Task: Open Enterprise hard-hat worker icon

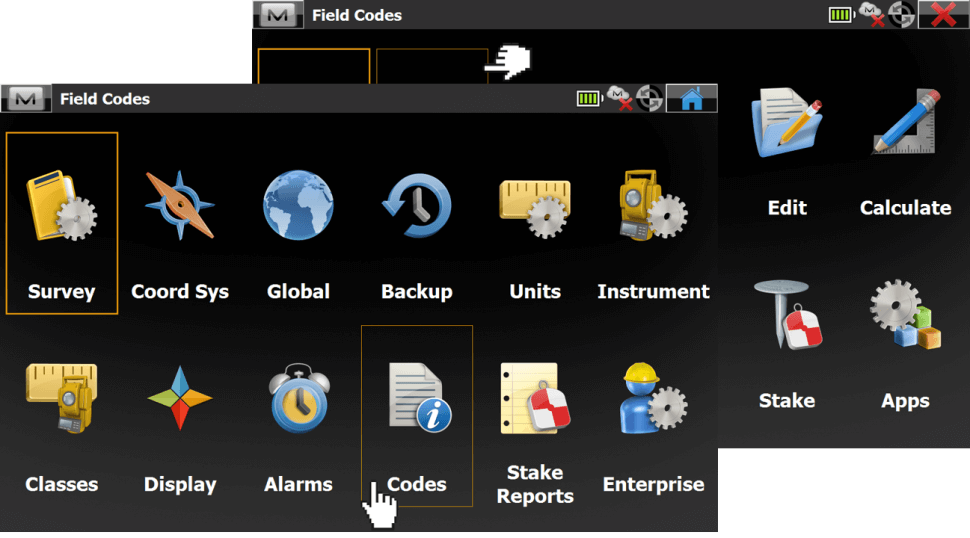Action: [x=653, y=398]
